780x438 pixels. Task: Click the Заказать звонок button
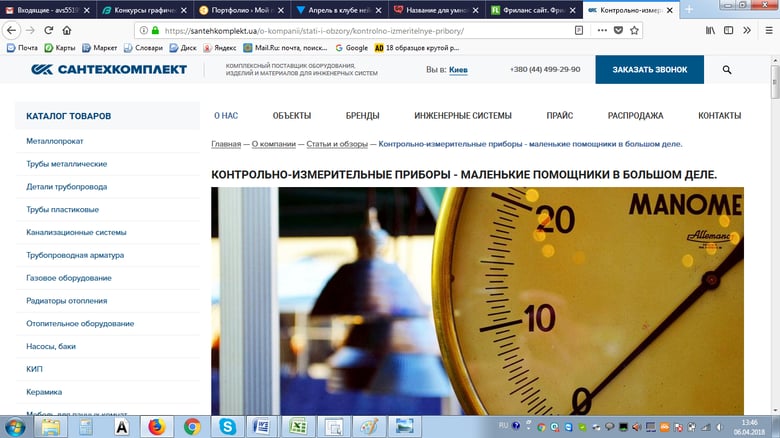(x=650, y=70)
